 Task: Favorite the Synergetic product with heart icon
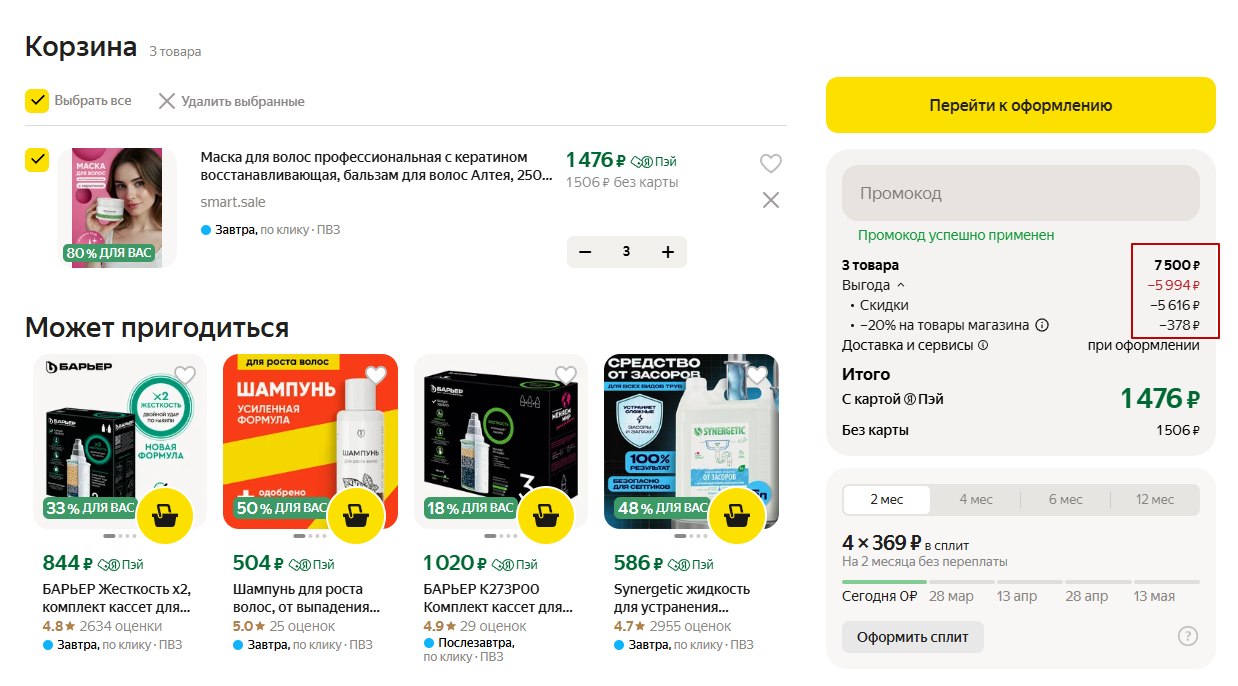(756, 375)
